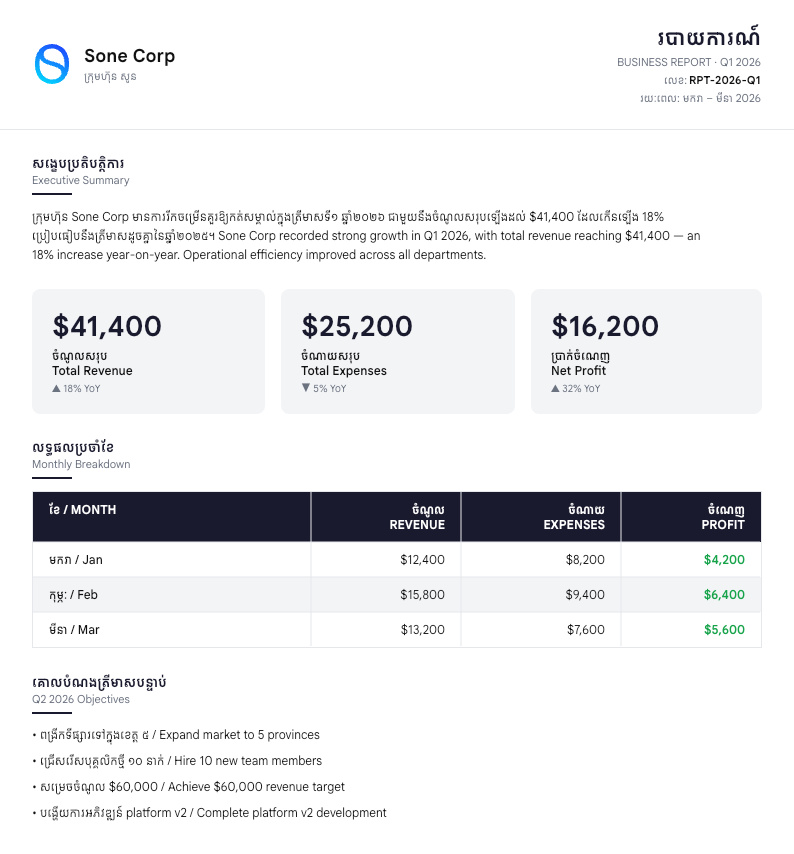
Task: Click the $41,400 Total Revenue card
Action: point(148,351)
